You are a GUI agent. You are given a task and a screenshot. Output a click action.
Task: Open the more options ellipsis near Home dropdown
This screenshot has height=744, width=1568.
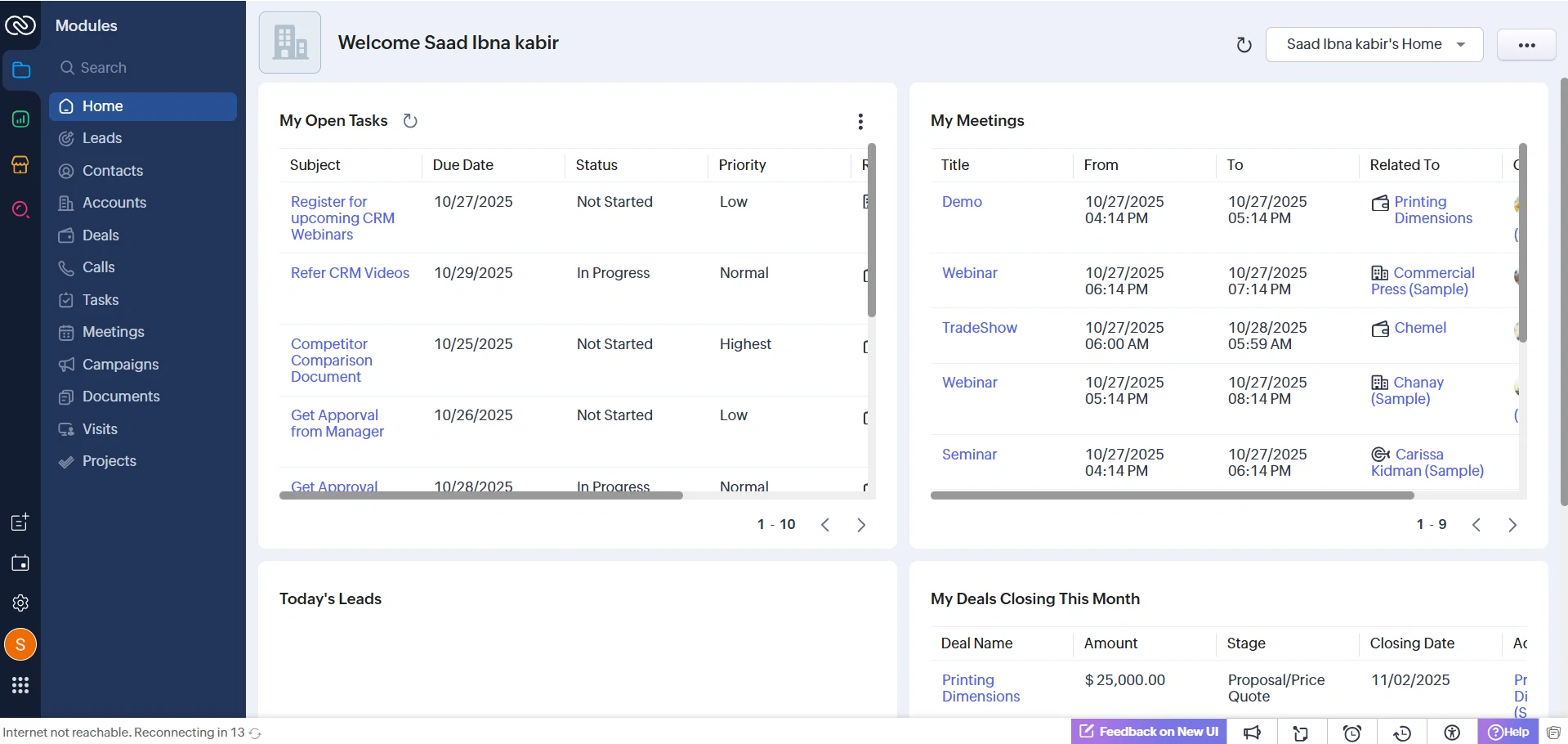coord(1526,44)
